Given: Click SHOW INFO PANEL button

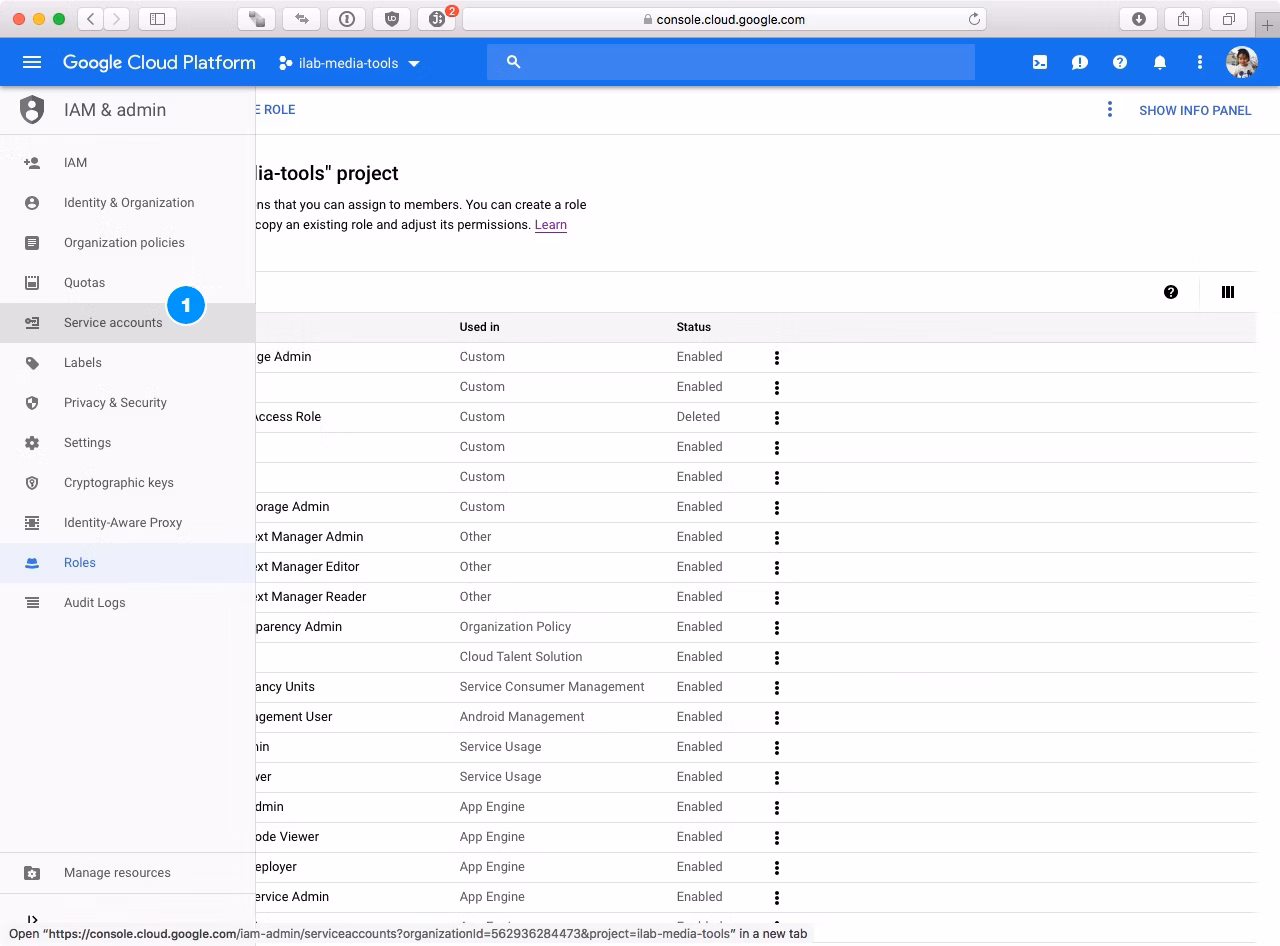Looking at the screenshot, I should tap(1195, 110).
